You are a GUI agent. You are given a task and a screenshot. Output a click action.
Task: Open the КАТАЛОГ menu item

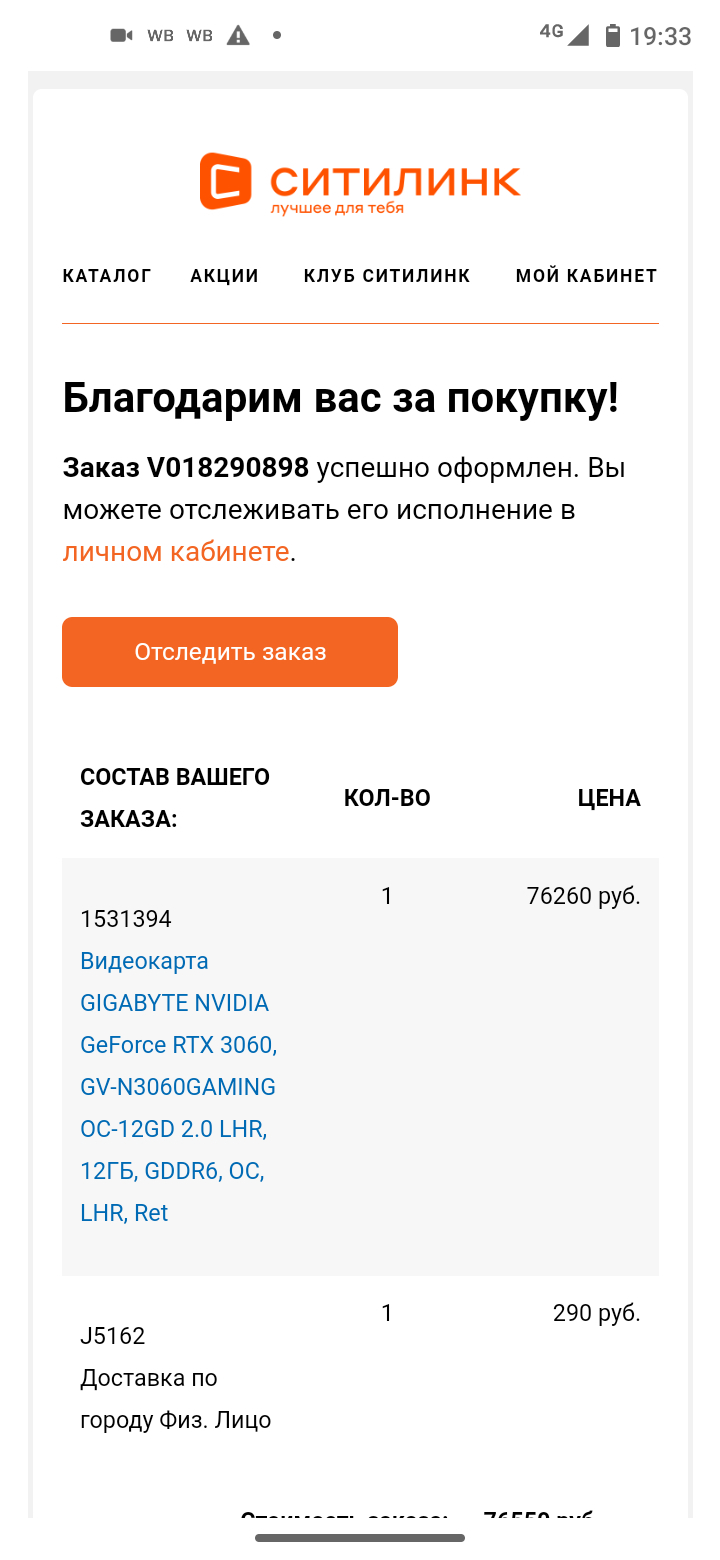(x=107, y=276)
